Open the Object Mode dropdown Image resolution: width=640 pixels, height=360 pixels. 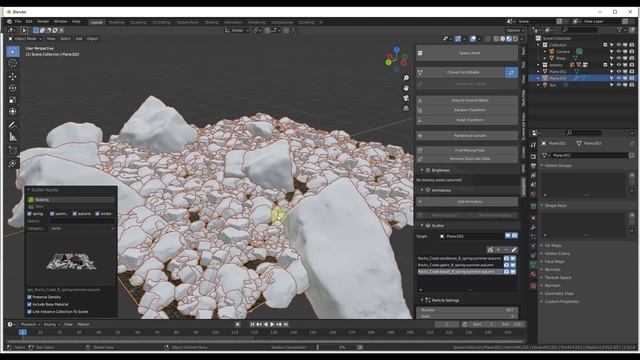pyautogui.click(x=25, y=38)
